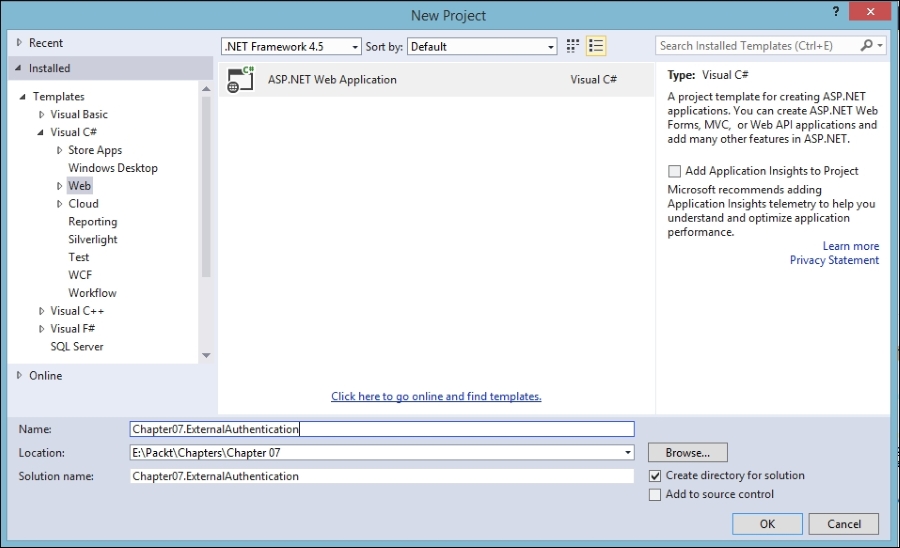This screenshot has width=900, height=548.
Task: Uncheck Create directory for solution
Action: coord(655,476)
